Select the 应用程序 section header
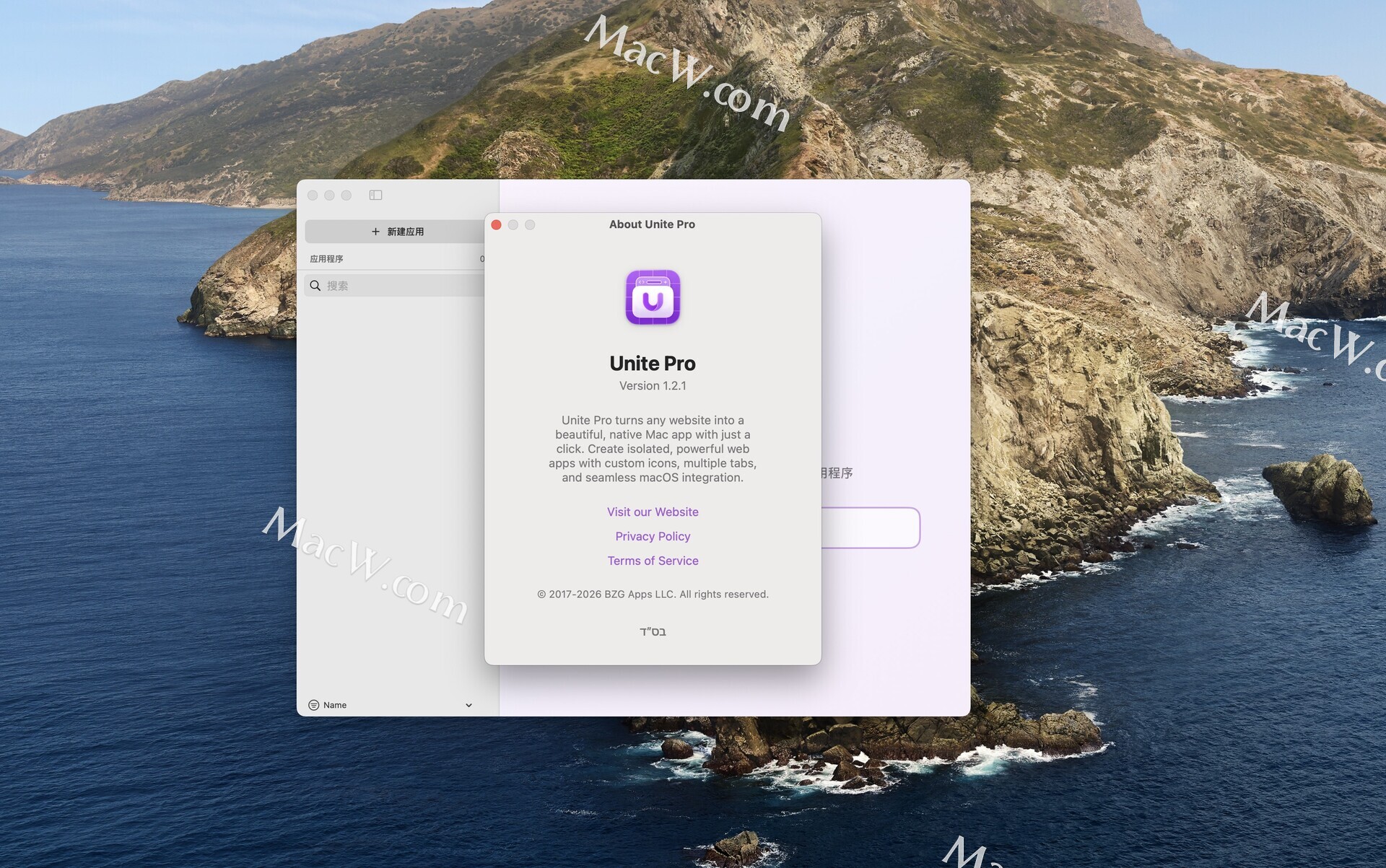1386x868 pixels. 327,259
